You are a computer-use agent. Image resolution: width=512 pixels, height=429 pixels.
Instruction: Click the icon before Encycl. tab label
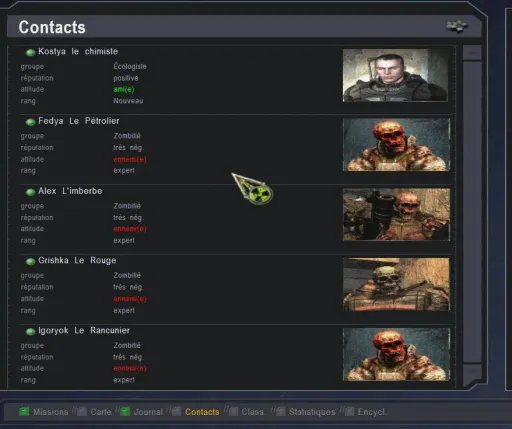pyautogui.click(x=349, y=411)
